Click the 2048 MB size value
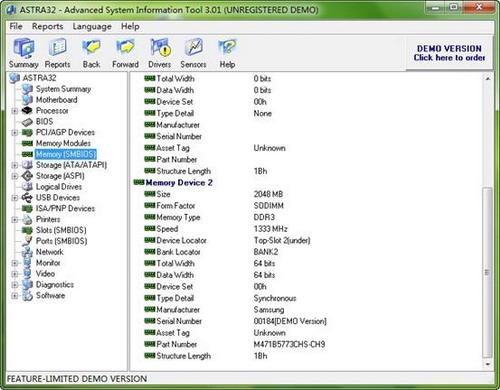The image size is (500, 390). point(268,194)
